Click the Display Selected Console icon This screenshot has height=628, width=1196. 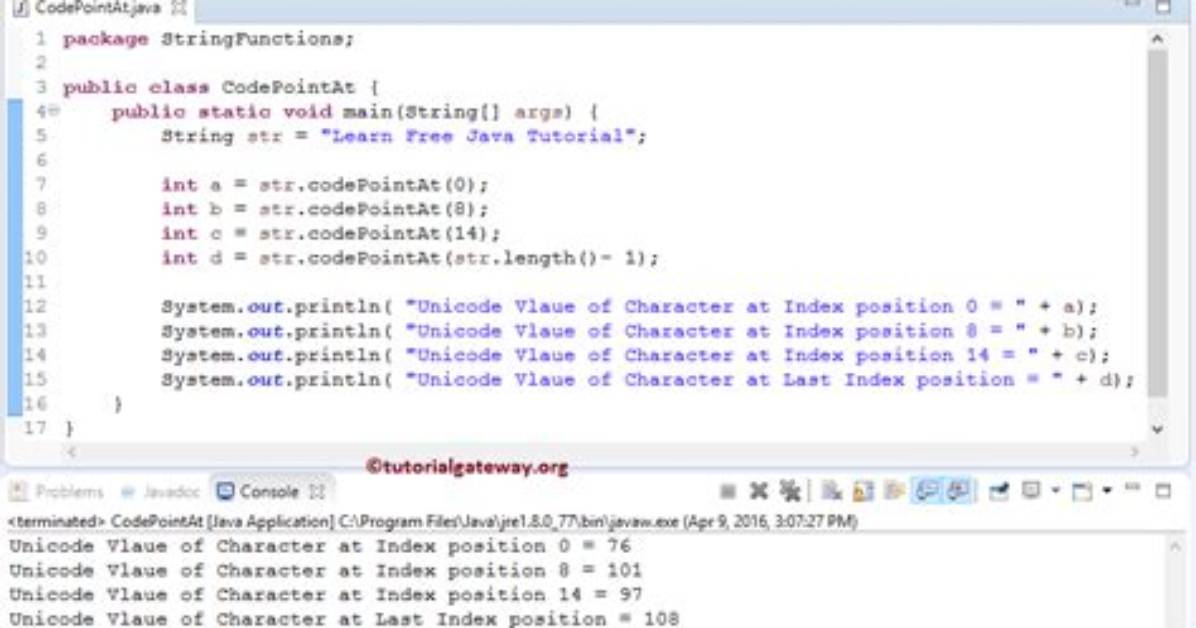coord(1031,491)
